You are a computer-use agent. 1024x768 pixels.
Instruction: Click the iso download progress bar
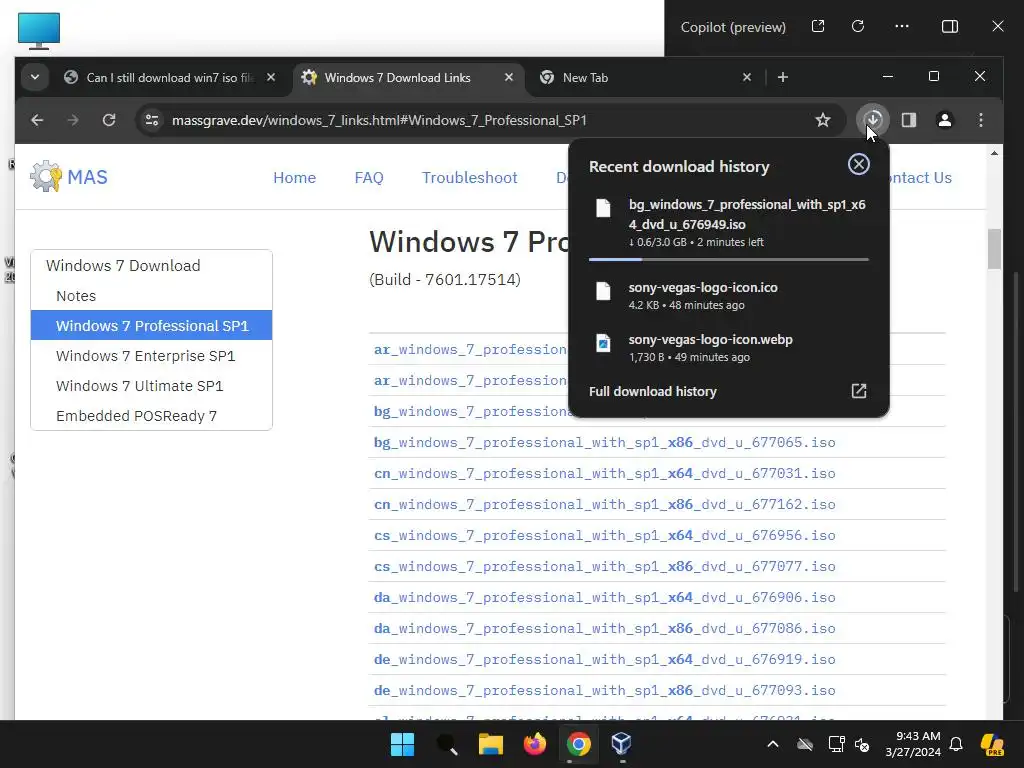click(x=729, y=259)
